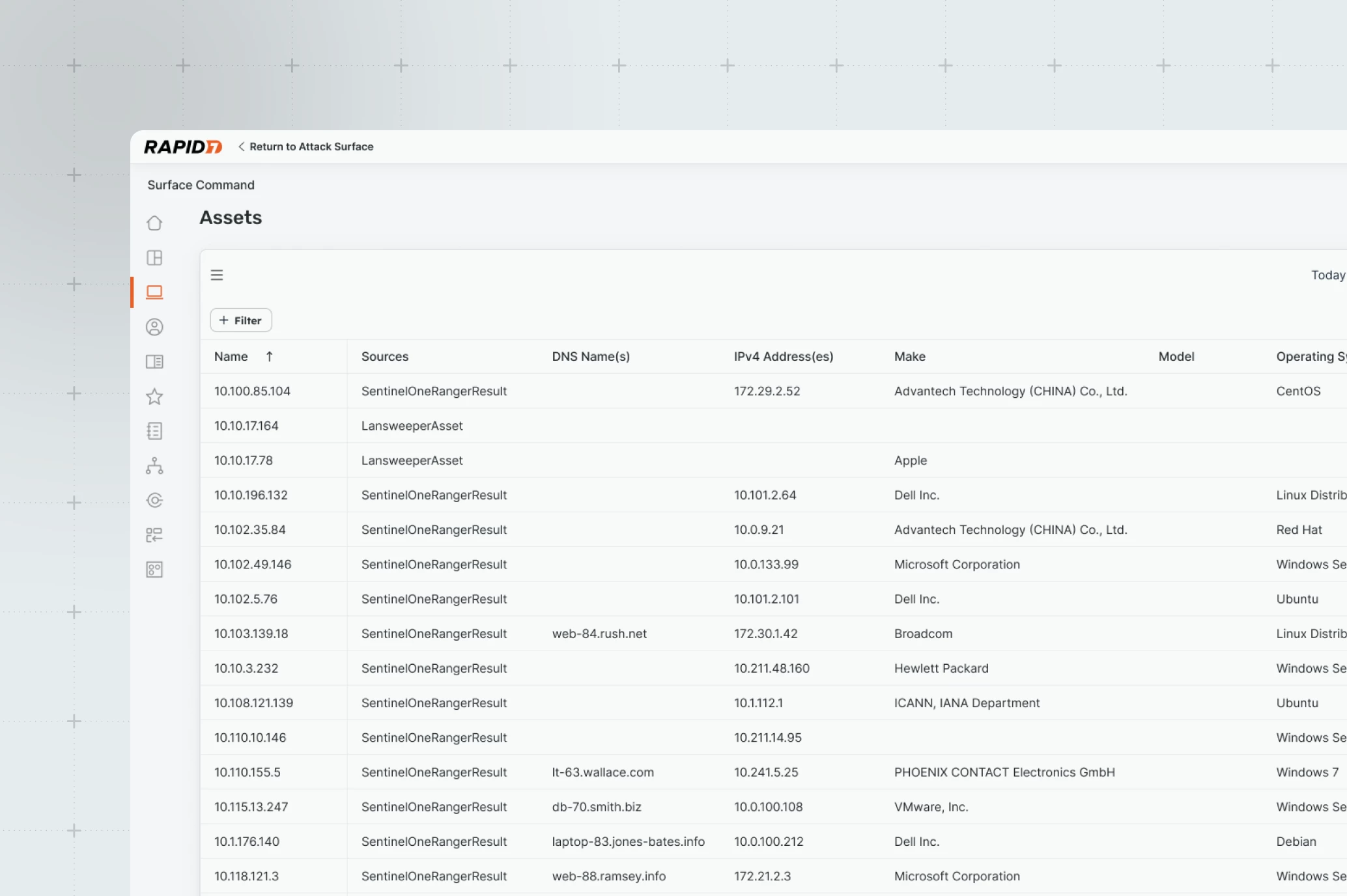This screenshot has width=1347, height=896.
Task: Click DNS name web-88.ramsey.info
Action: pyautogui.click(x=608, y=876)
